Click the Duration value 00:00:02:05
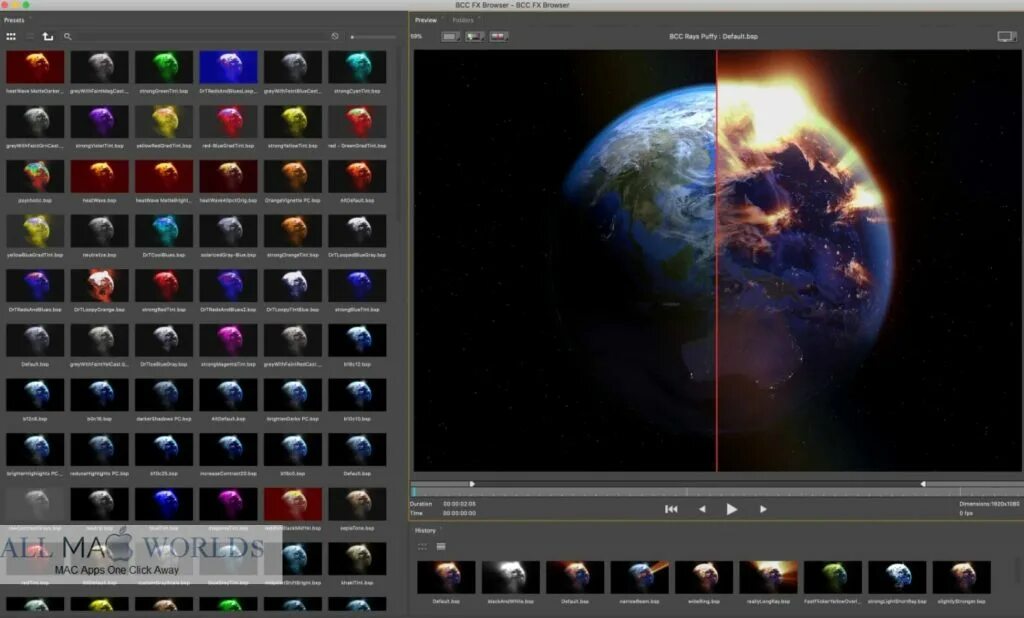Viewport: 1024px width, 618px height. (x=459, y=504)
